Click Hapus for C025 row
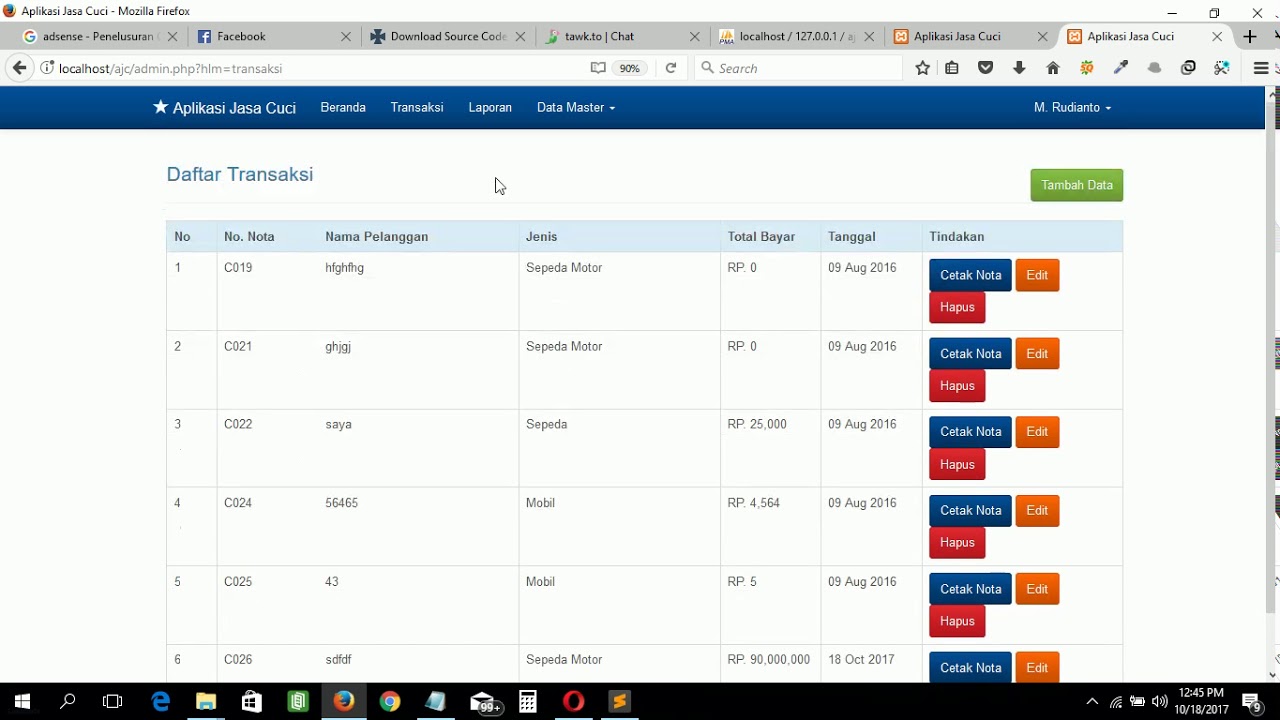This screenshot has height=720, width=1280. coord(957,621)
